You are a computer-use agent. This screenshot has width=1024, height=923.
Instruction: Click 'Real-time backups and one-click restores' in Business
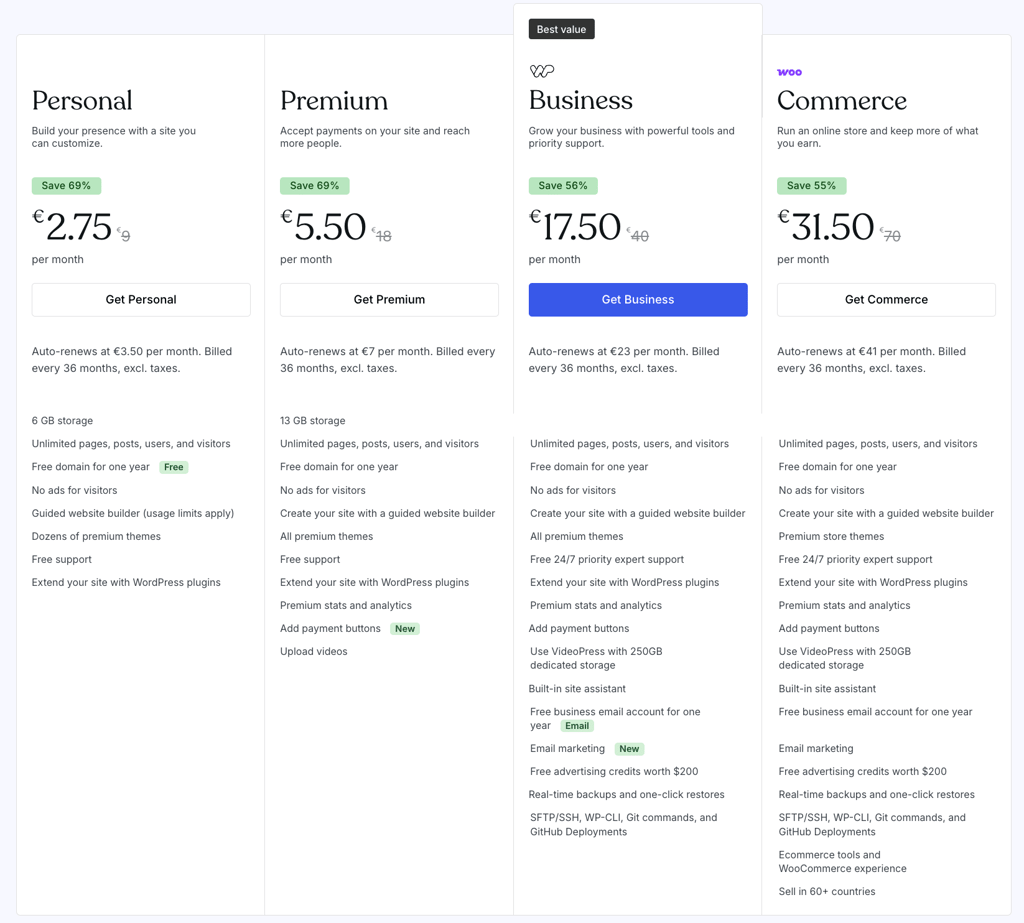tap(627, 794)
